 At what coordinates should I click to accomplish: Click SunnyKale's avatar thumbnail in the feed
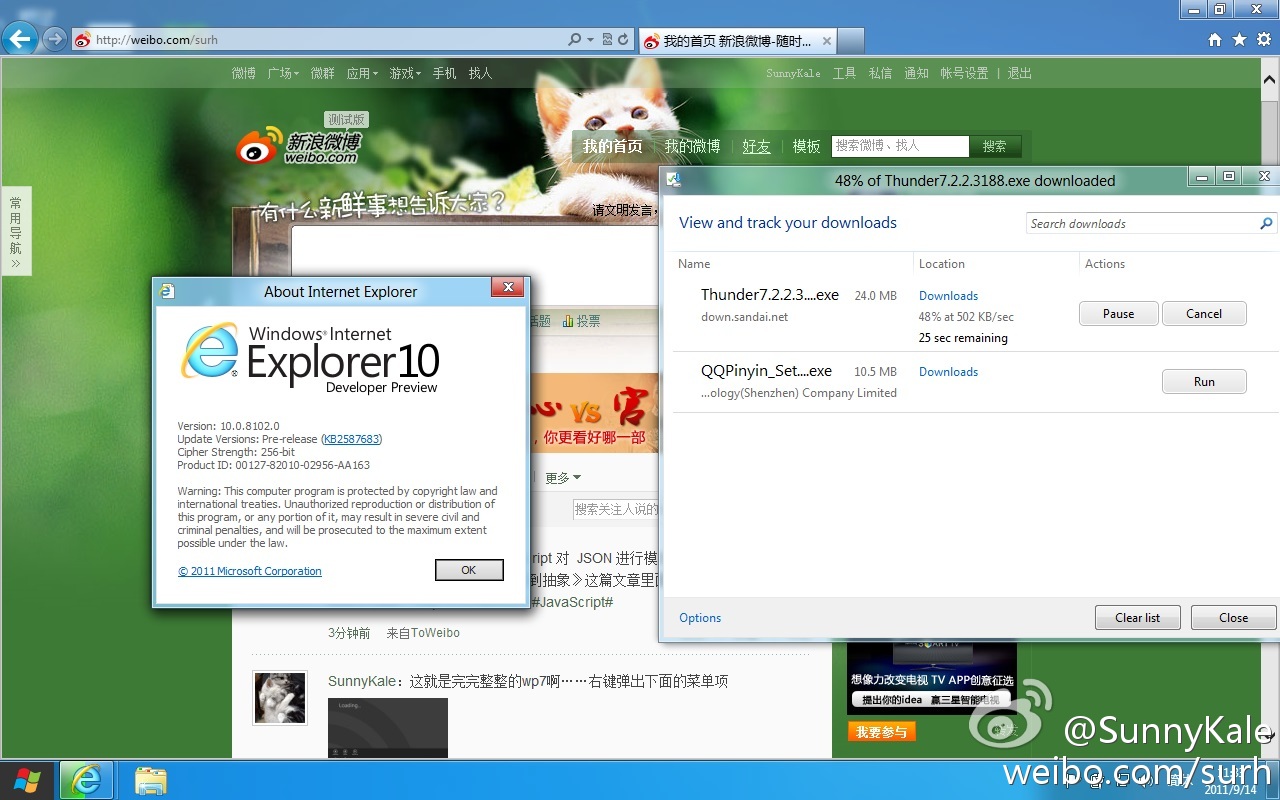pos(279,698)
